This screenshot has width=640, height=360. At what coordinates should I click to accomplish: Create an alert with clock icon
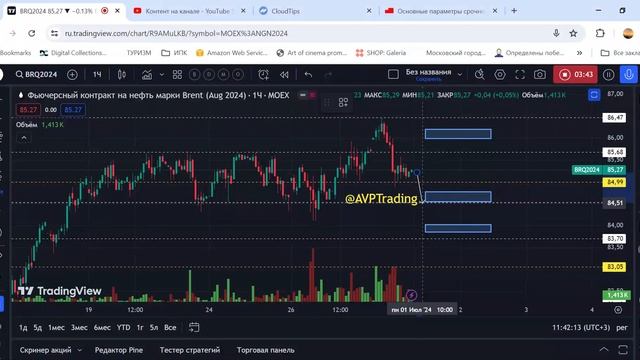(263, 74)
